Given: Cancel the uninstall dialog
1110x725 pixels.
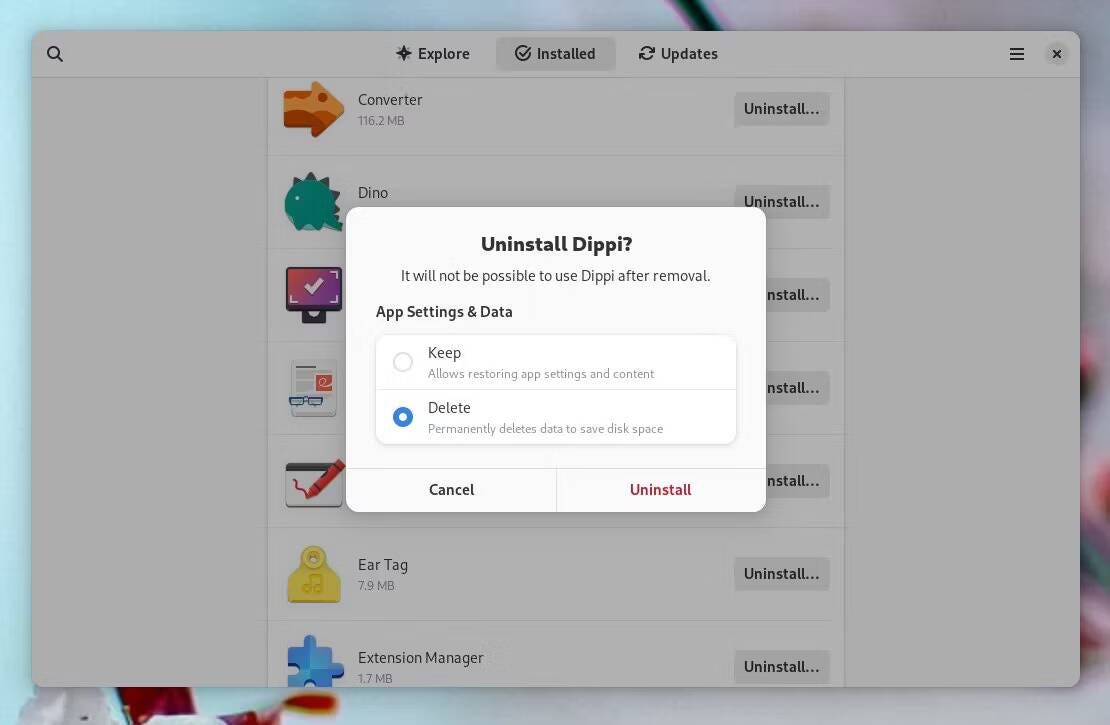Looking at the screenshot, I should pos(451,490).
